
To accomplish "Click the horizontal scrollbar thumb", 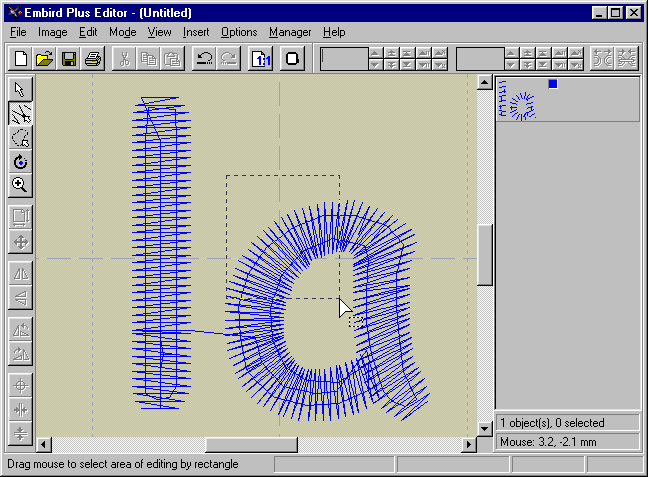I will tap(251, 445).
